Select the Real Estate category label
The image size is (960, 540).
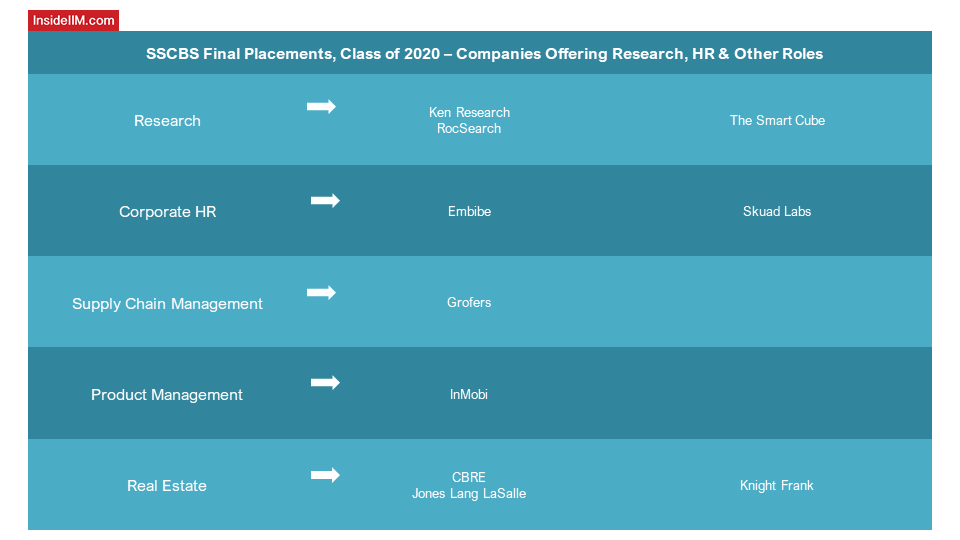point(167,486)
